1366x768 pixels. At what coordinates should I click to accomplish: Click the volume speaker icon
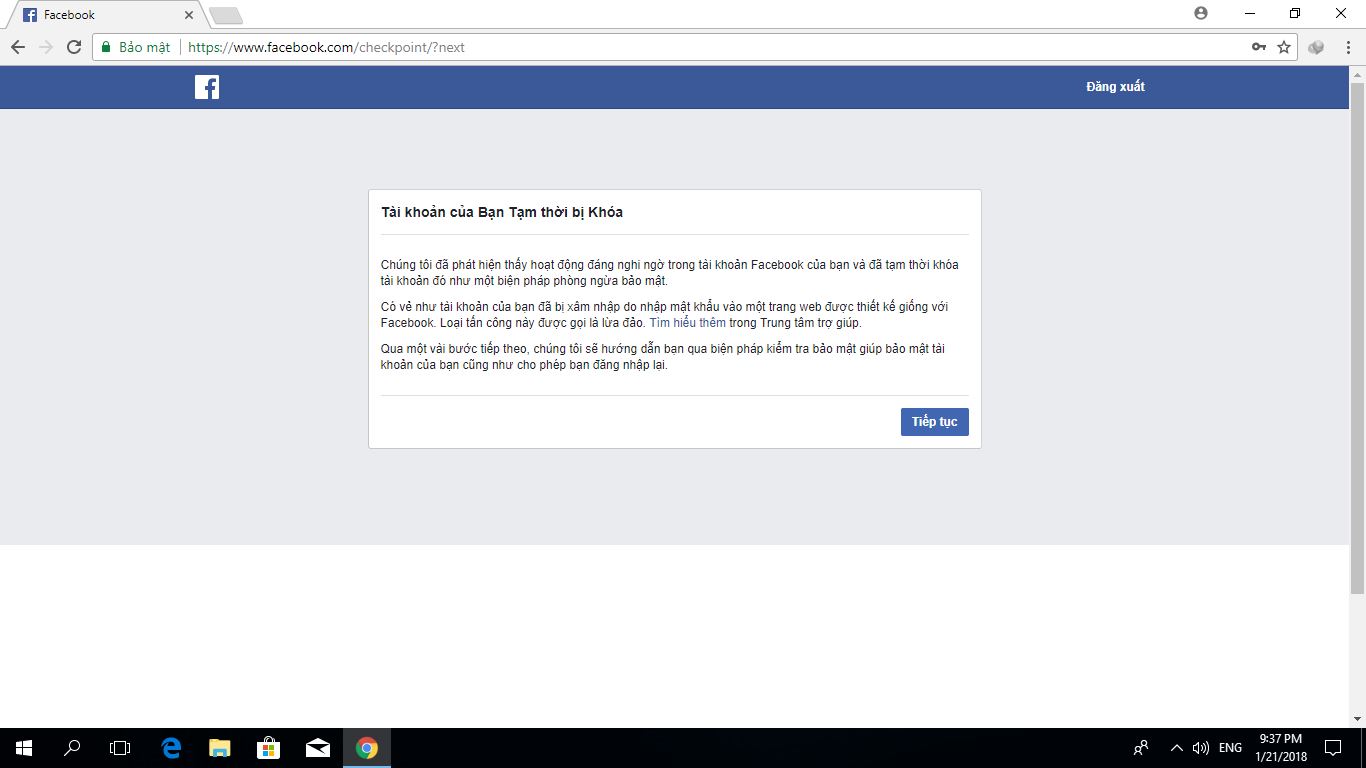point(1201,748)
